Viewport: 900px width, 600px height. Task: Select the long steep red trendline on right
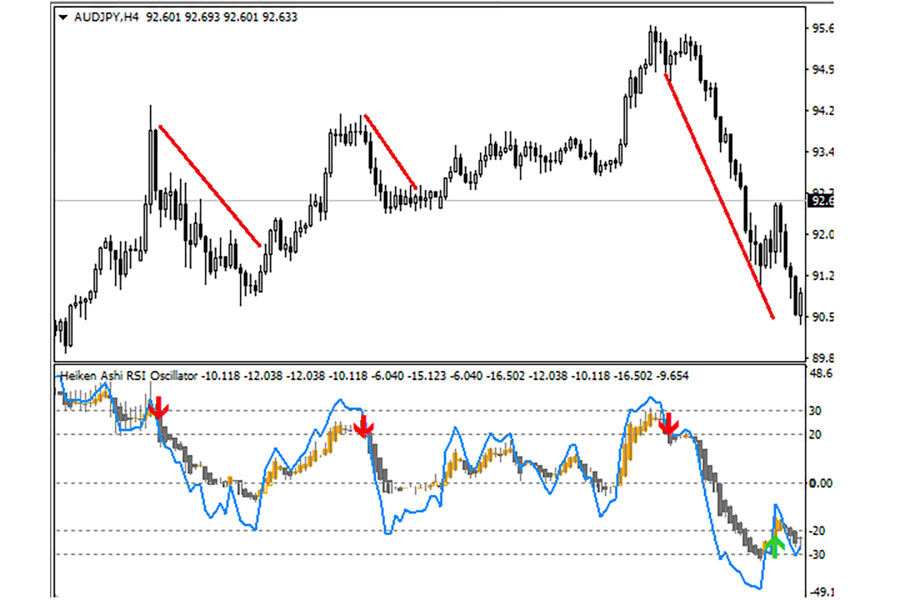pos(720,197)
